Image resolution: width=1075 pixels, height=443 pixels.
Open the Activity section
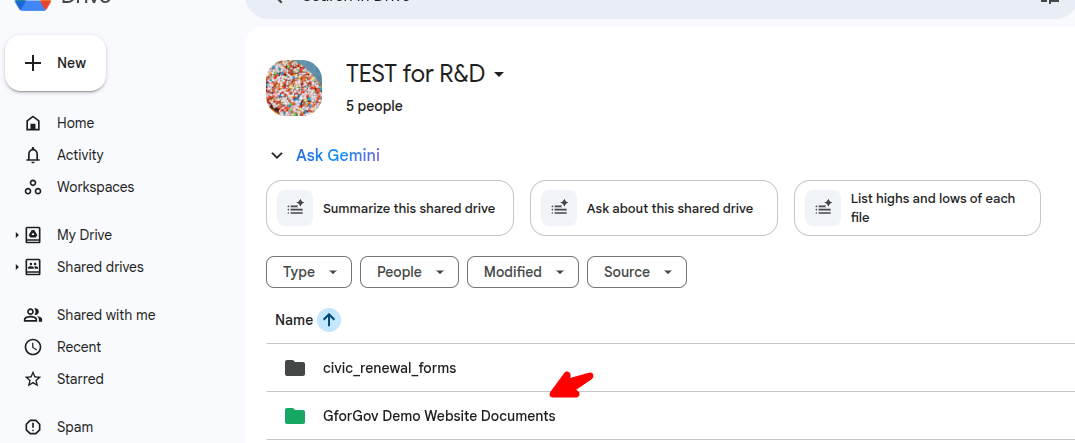(80, 155)
